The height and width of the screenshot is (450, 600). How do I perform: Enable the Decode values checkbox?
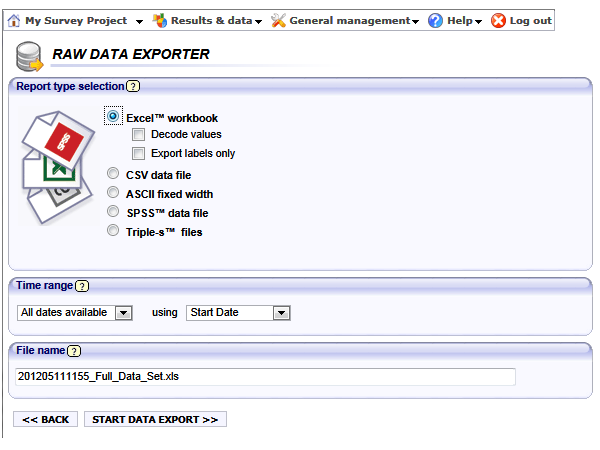pyautogui.click(x=139, y=134)
